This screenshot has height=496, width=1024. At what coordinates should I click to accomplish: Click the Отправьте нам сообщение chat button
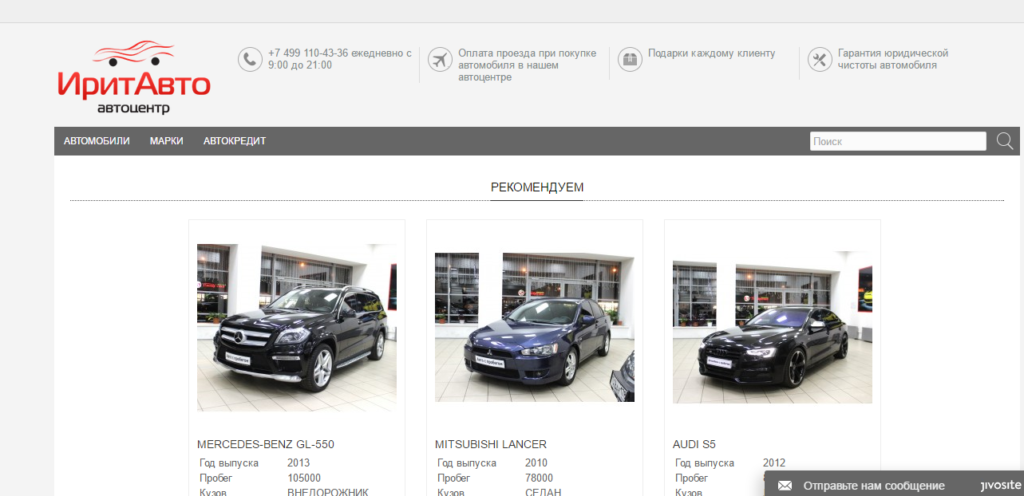click(874, 486)
